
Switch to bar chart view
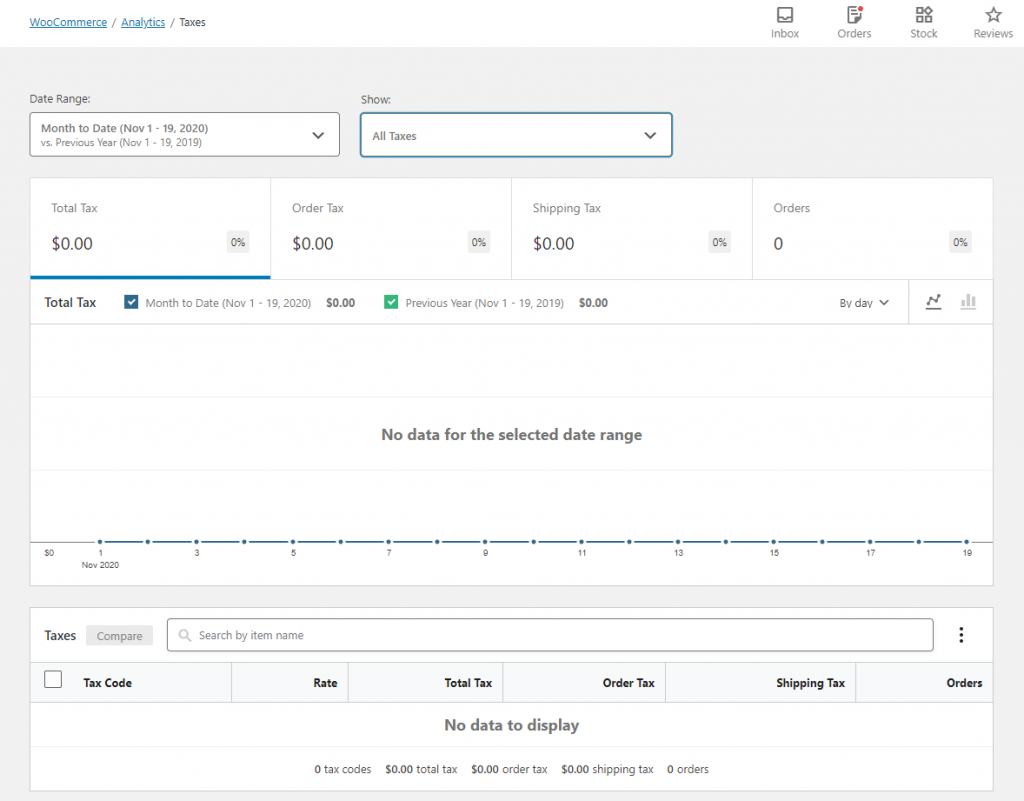pyautogui.click(x=968, y=302)
